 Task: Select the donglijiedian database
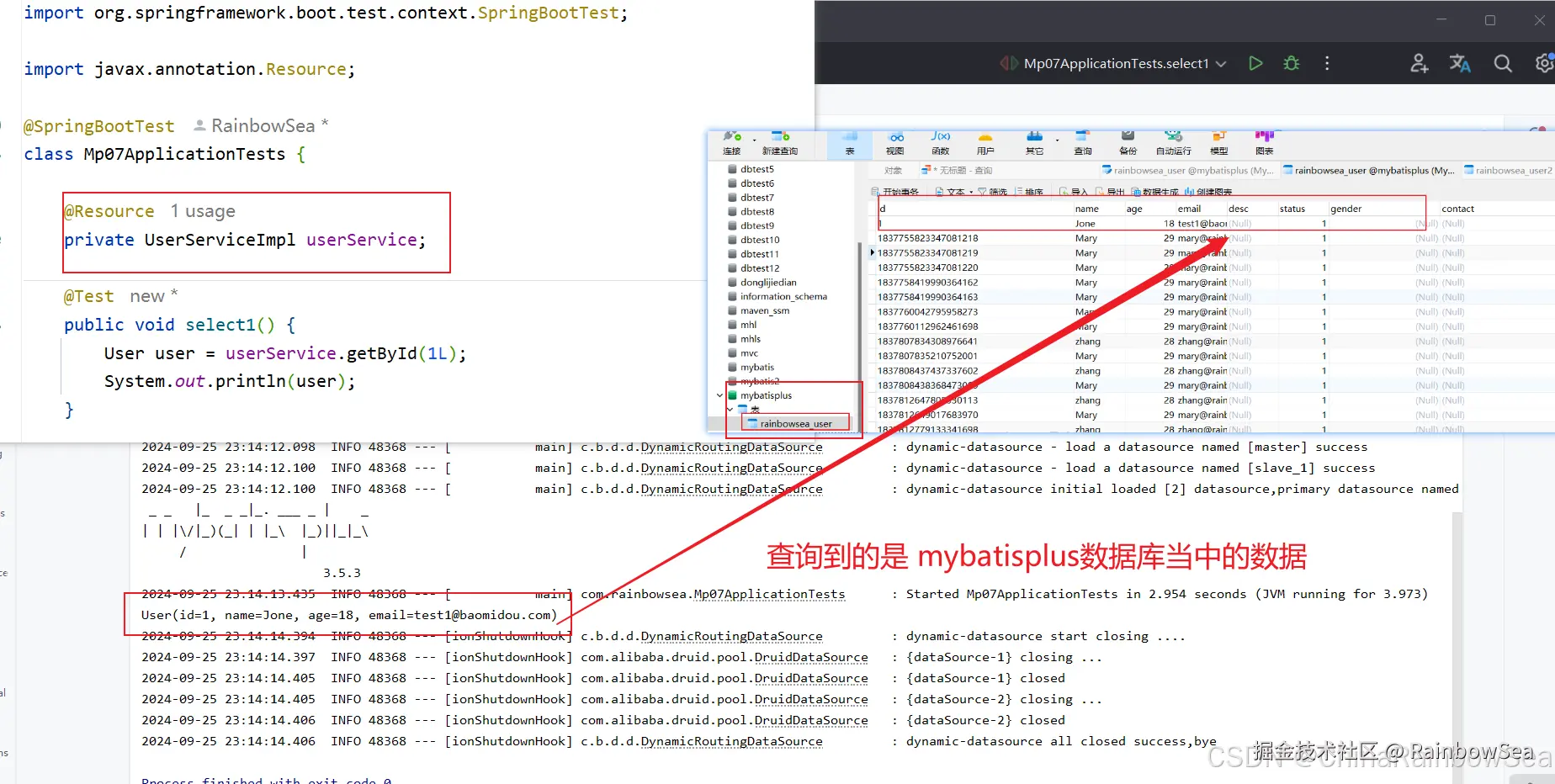[768, 283]
